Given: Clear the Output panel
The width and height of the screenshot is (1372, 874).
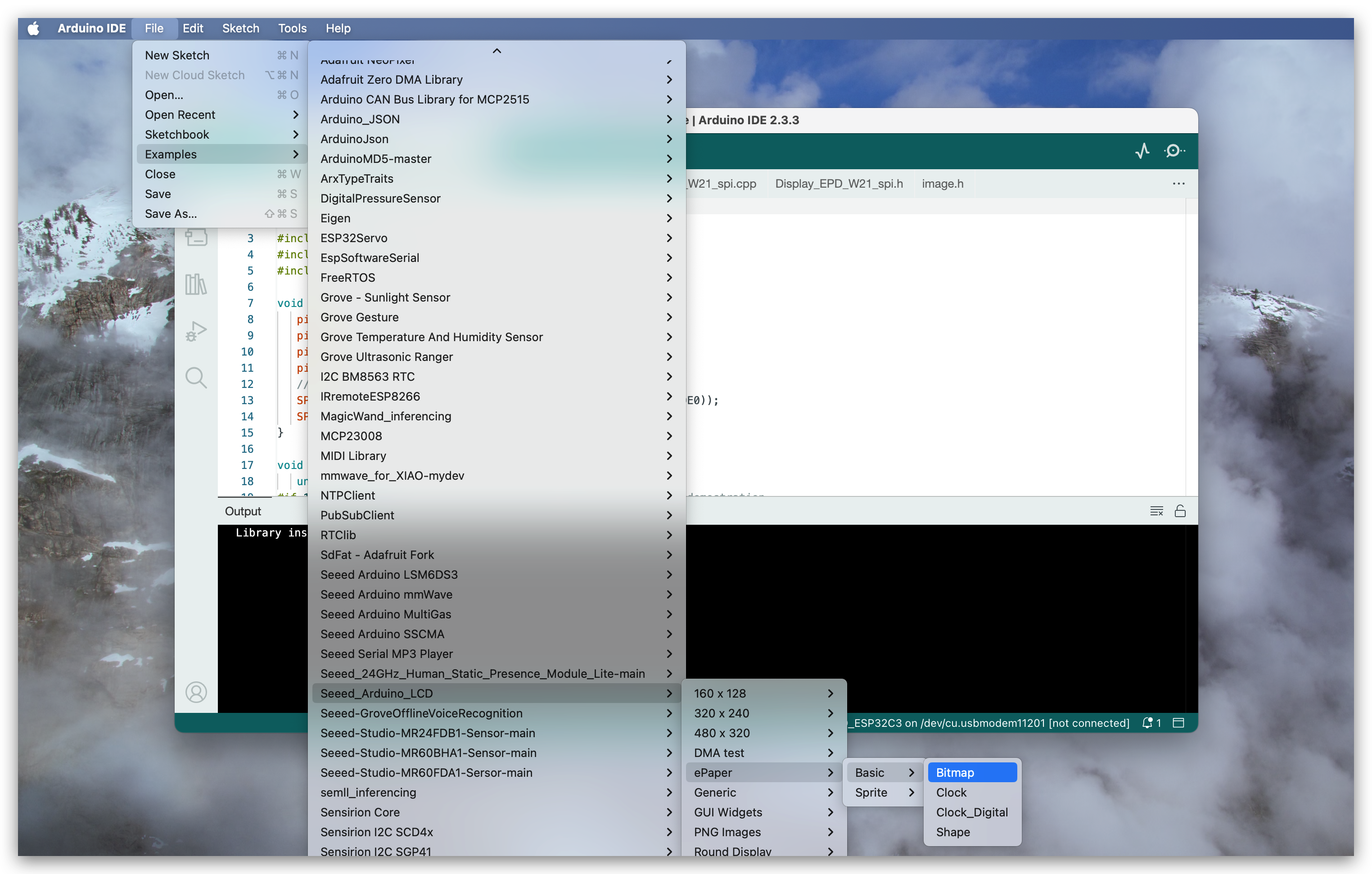Looking at the screenshot, I should (x=1156, y=511).
